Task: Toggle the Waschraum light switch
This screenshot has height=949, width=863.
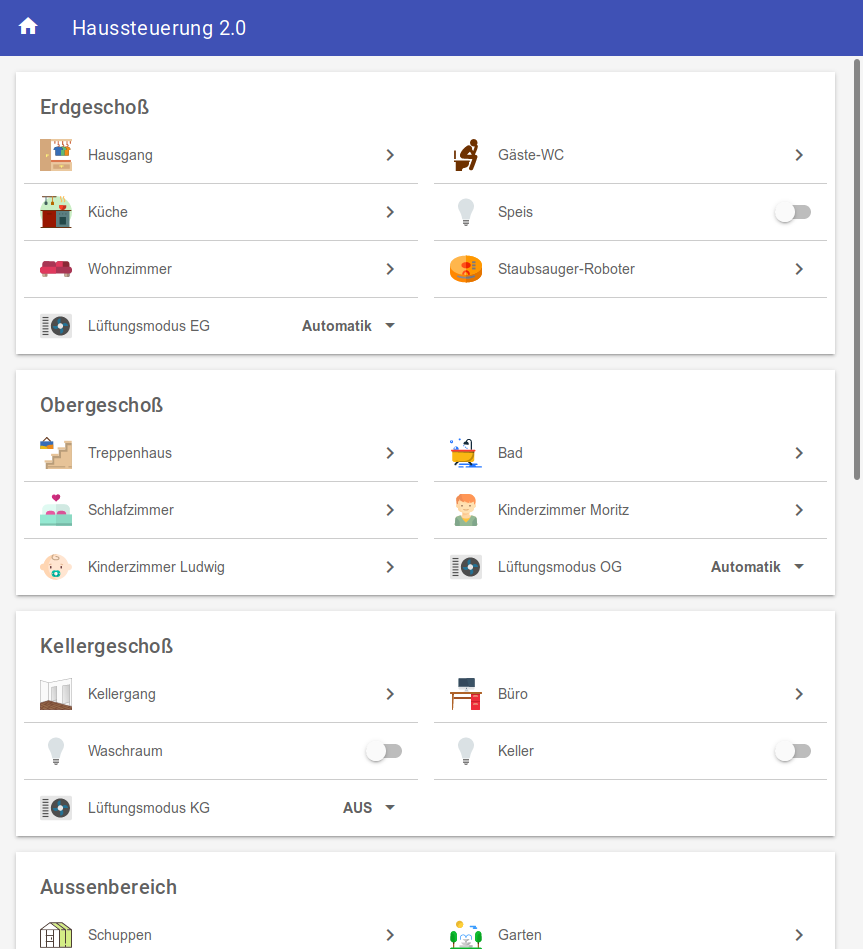Action: tap(384, 751)
